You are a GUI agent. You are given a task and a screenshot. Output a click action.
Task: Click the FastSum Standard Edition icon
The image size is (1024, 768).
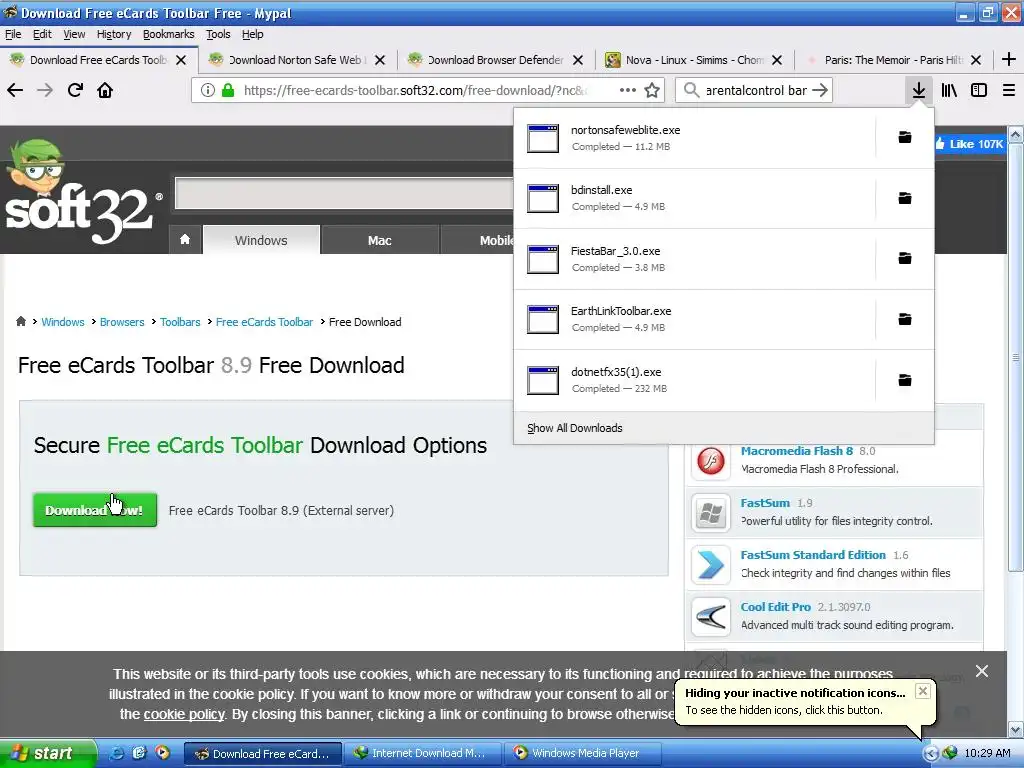click(711, 565)
